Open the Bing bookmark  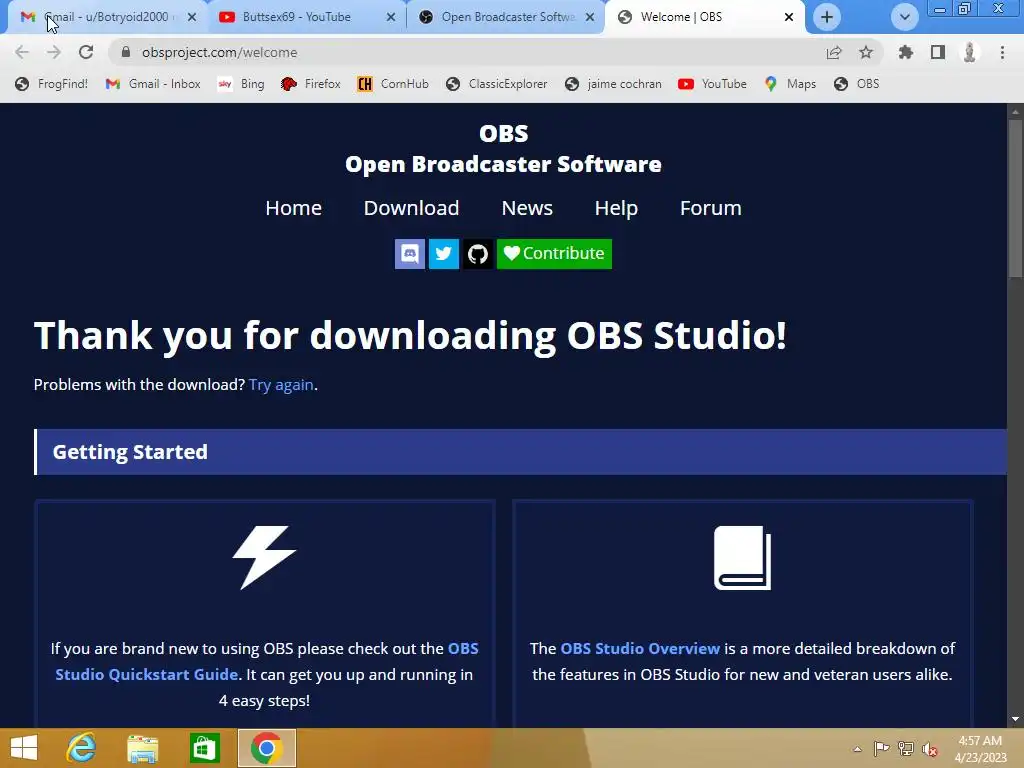pyautogui.click(x=241, y=84)
